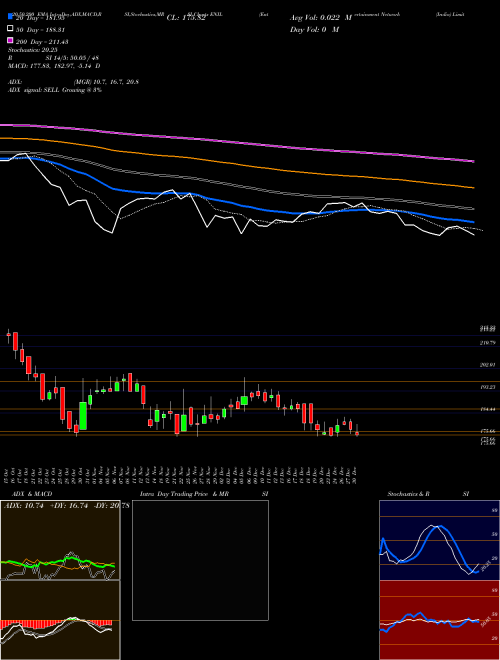
Task: Select the '50 Day = 188.31' legend text
Action: click(42, 30)
